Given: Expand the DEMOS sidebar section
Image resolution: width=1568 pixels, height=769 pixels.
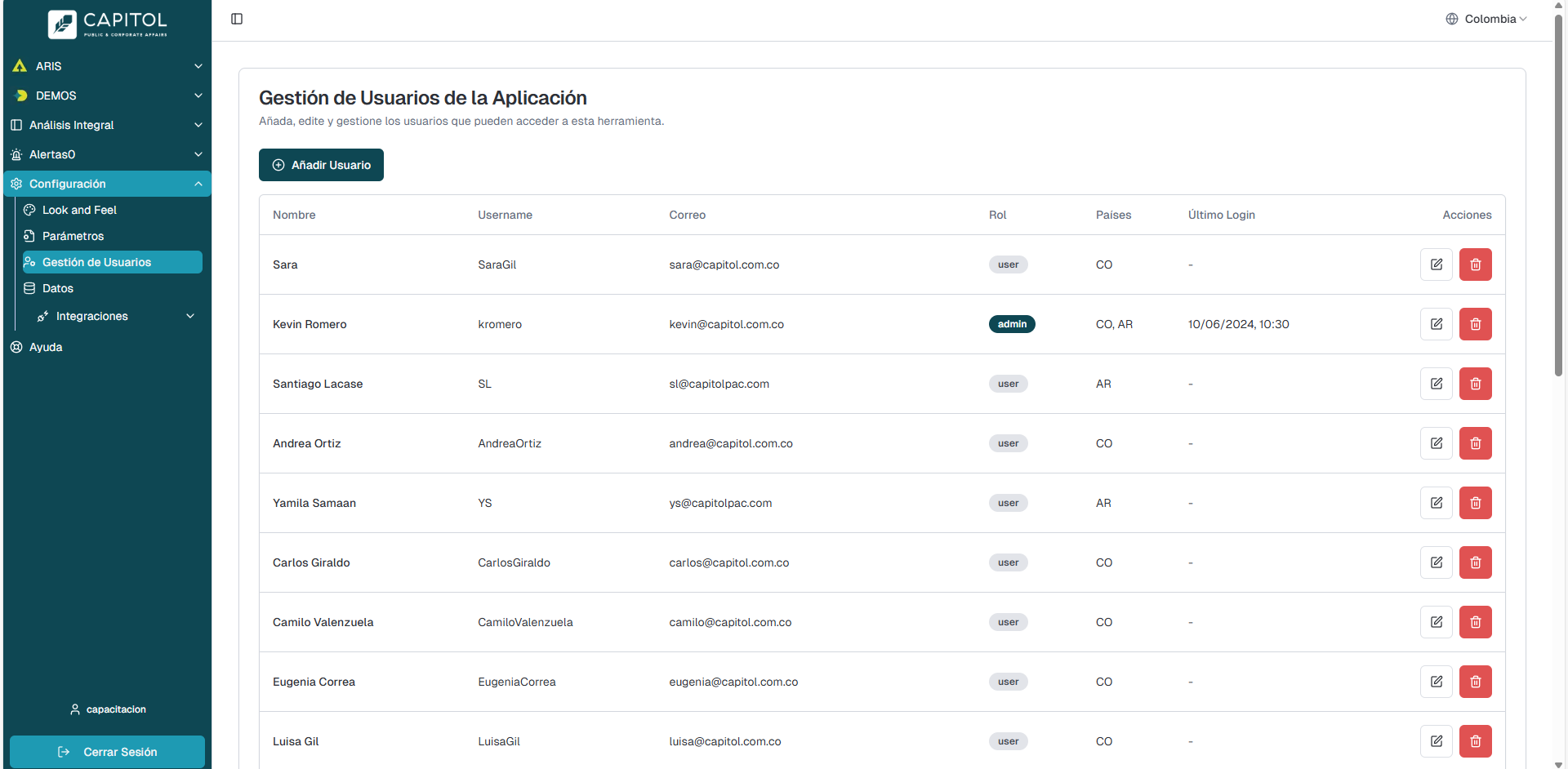Looking at the screenshot, I should (106, 96).
